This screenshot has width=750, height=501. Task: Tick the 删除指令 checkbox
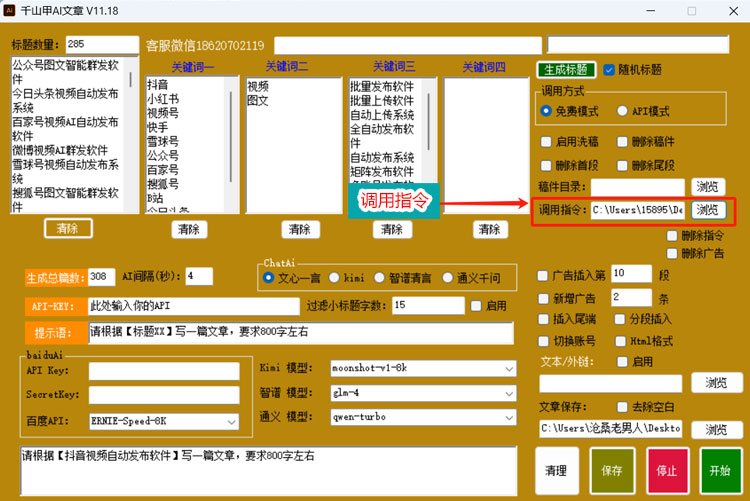tap(672, 235)
